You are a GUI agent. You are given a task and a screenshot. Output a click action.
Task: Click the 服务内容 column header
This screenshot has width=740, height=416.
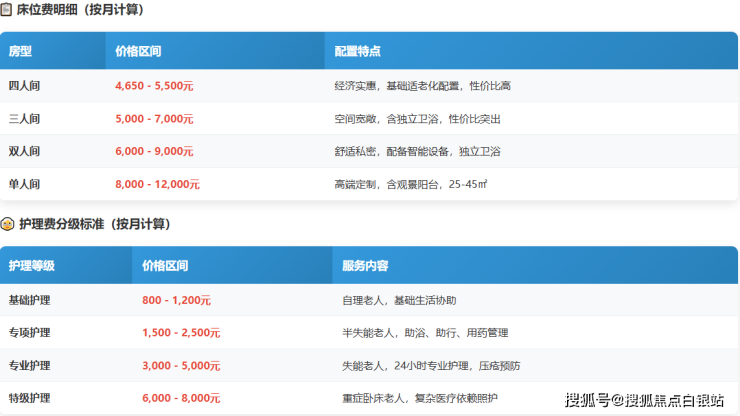[x=365, y=266]
